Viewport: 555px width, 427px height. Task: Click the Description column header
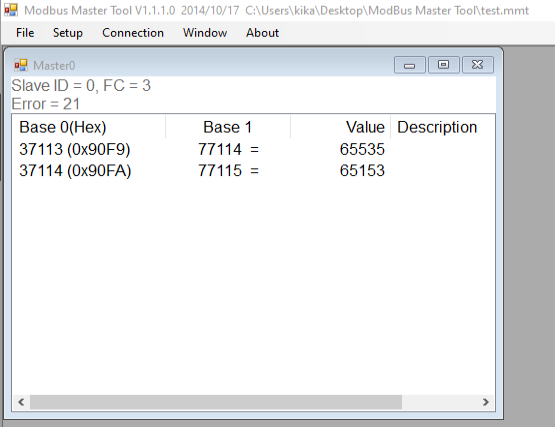coord(442,127)
